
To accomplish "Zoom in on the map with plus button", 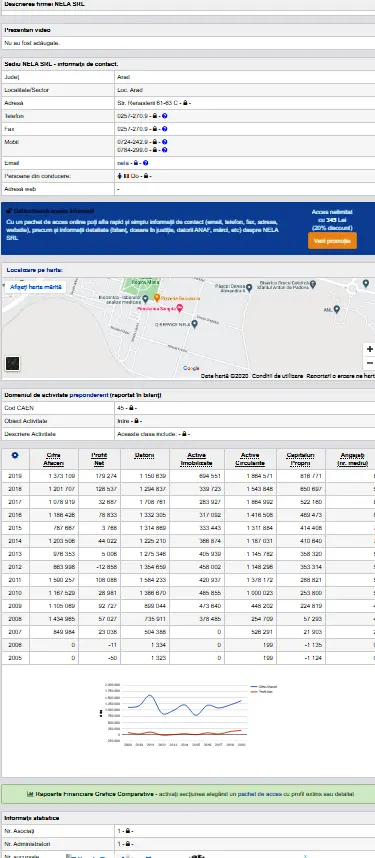I will coord(370,349).
